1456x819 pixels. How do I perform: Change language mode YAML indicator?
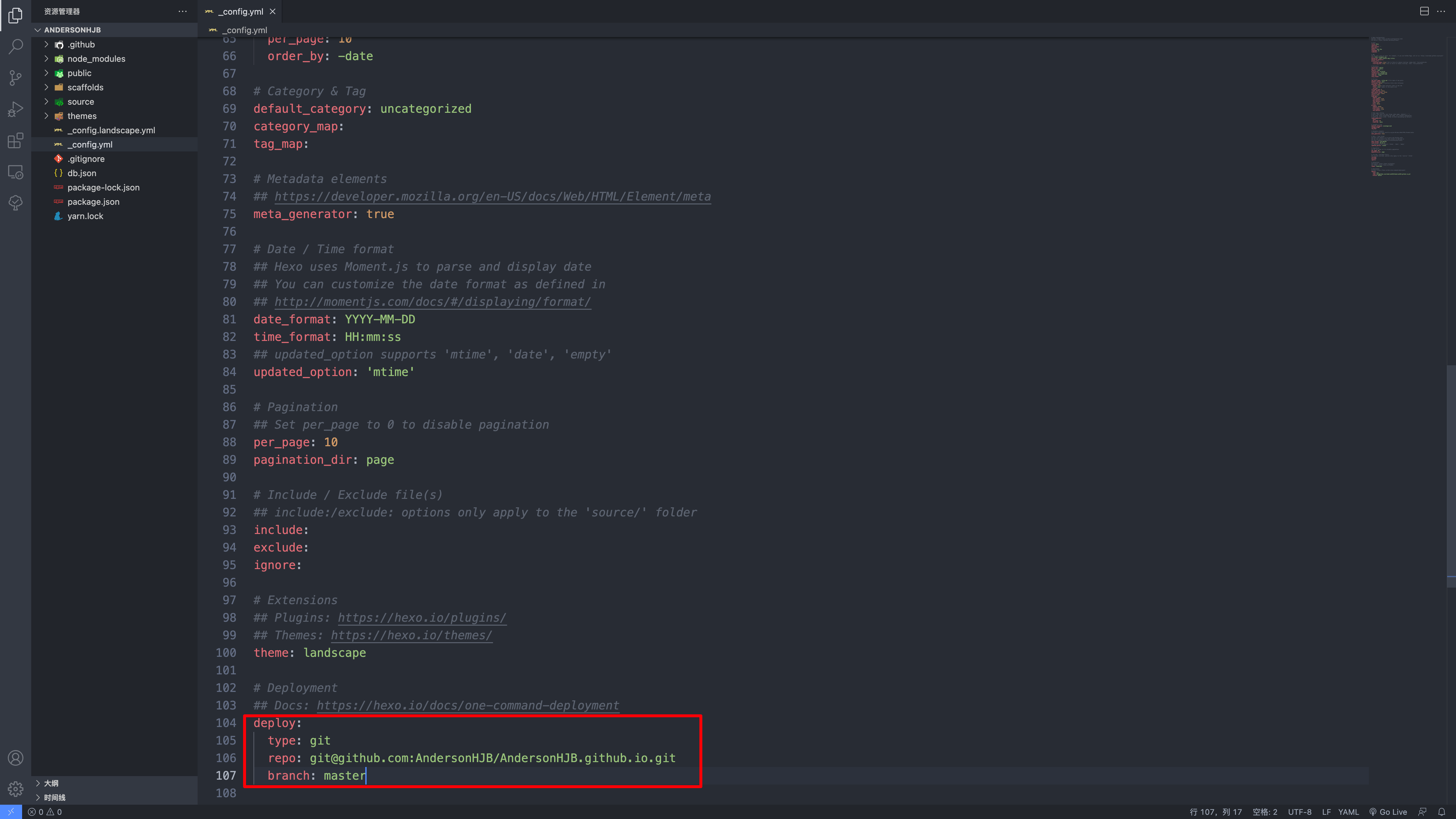click(1349, 812)
